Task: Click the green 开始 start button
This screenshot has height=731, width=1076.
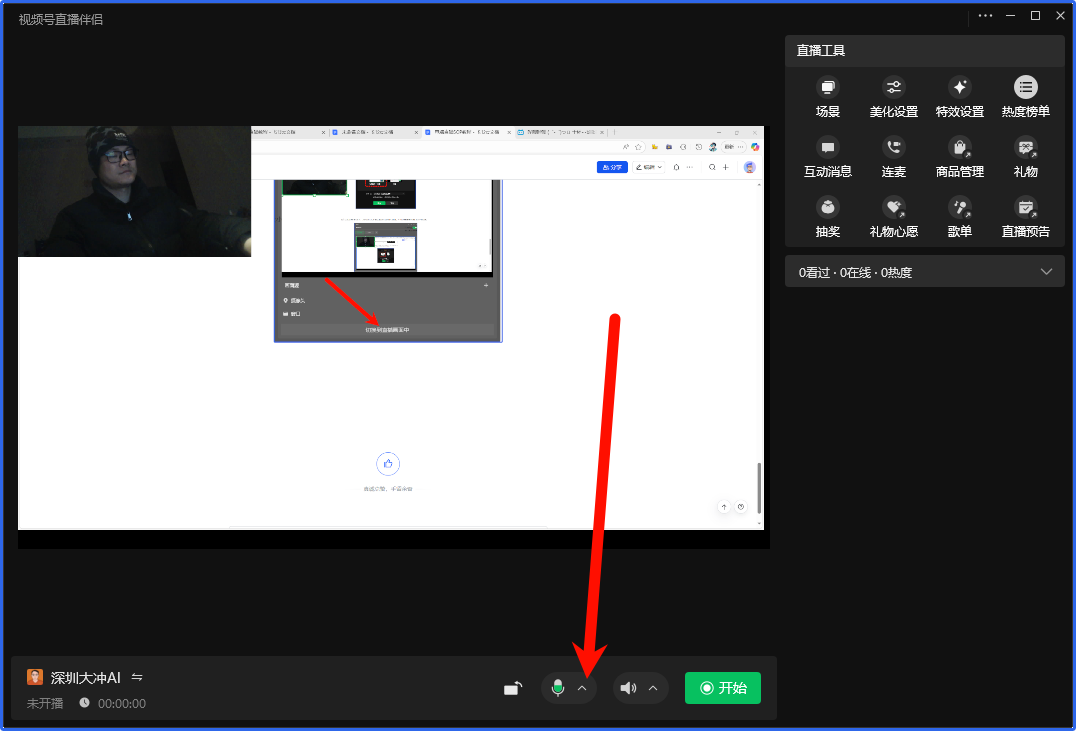Action: 722,688
